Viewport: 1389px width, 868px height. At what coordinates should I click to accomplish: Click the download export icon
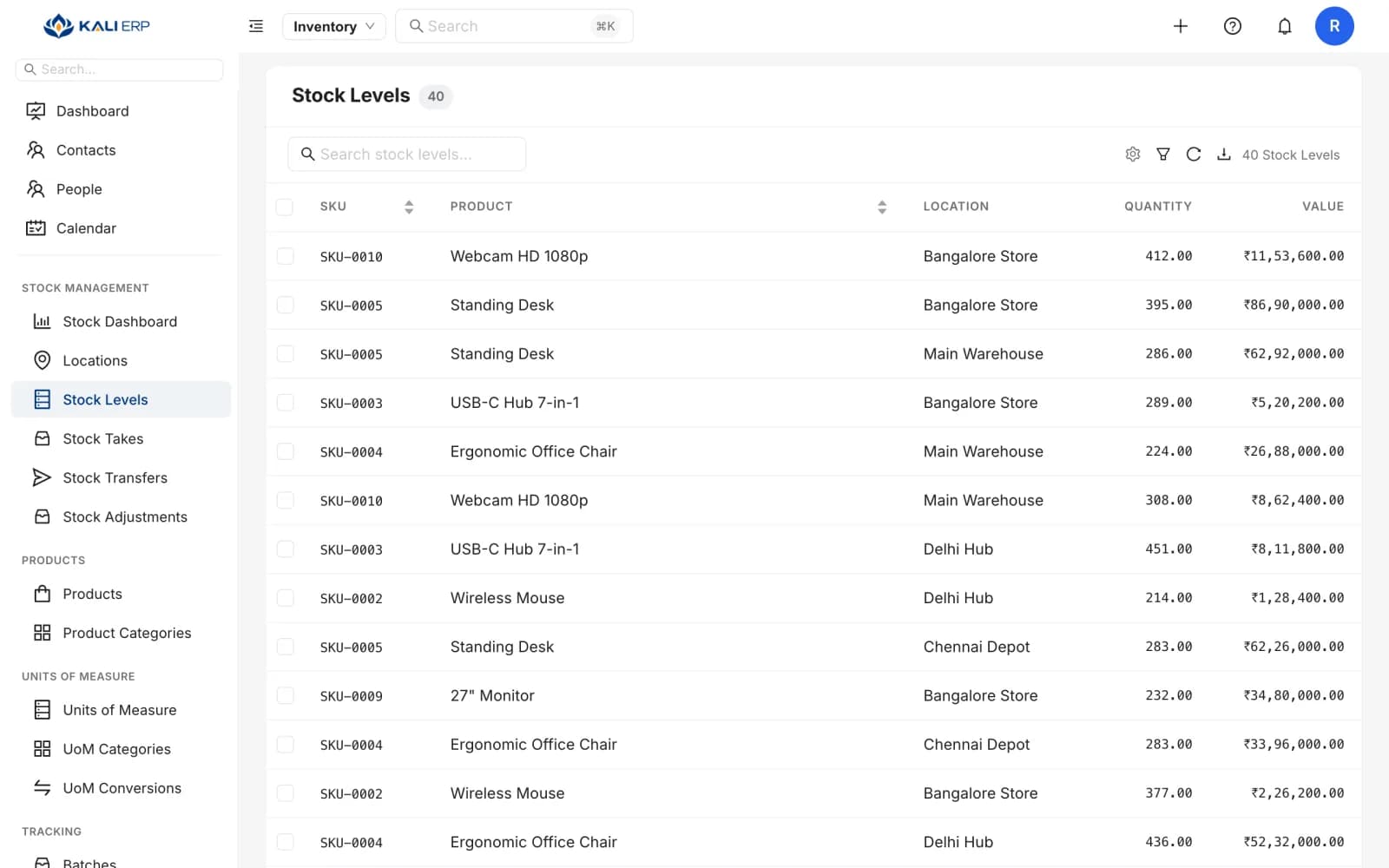[1224, 154]
